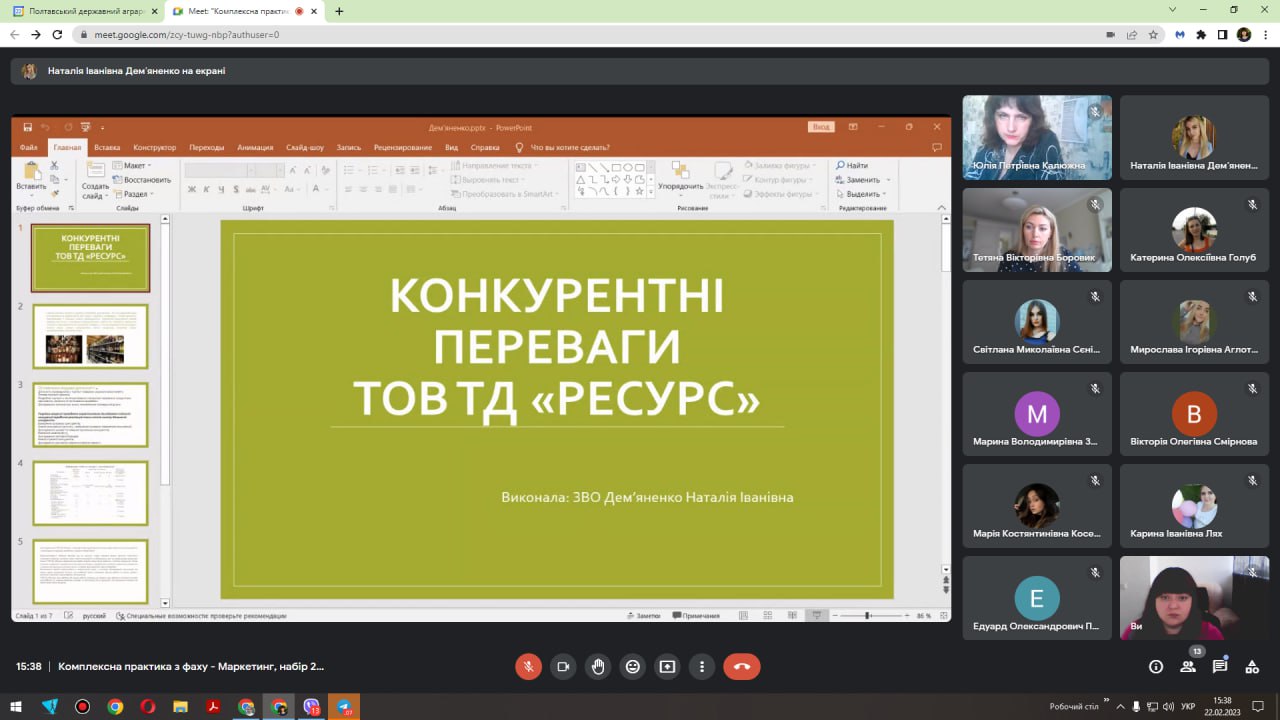Click the УКР language indicator in tray
This screenshot has height=720, width=1280.
(x=1188, y=706)
